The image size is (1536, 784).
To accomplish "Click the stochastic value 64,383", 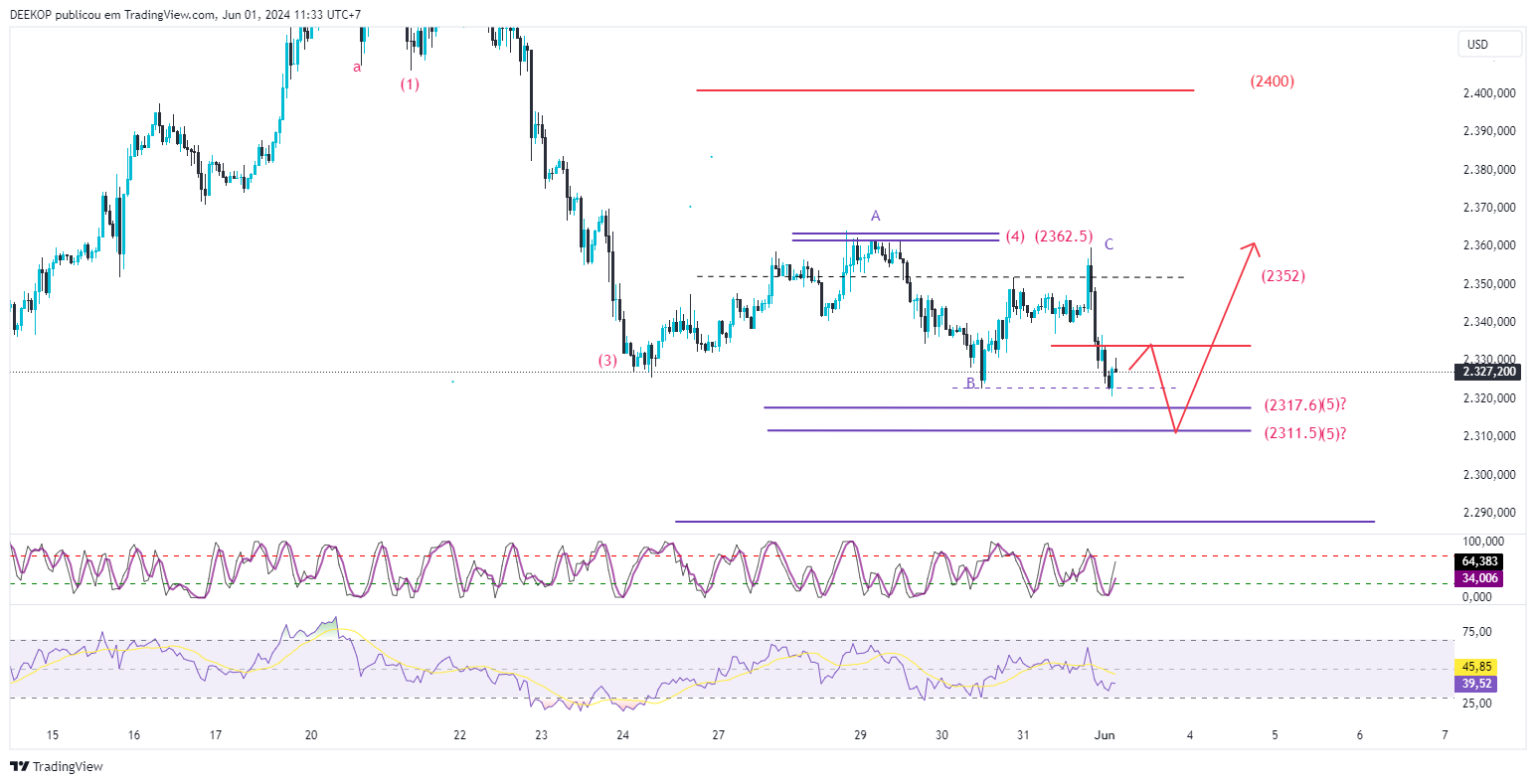I will tap(1479, 561).
